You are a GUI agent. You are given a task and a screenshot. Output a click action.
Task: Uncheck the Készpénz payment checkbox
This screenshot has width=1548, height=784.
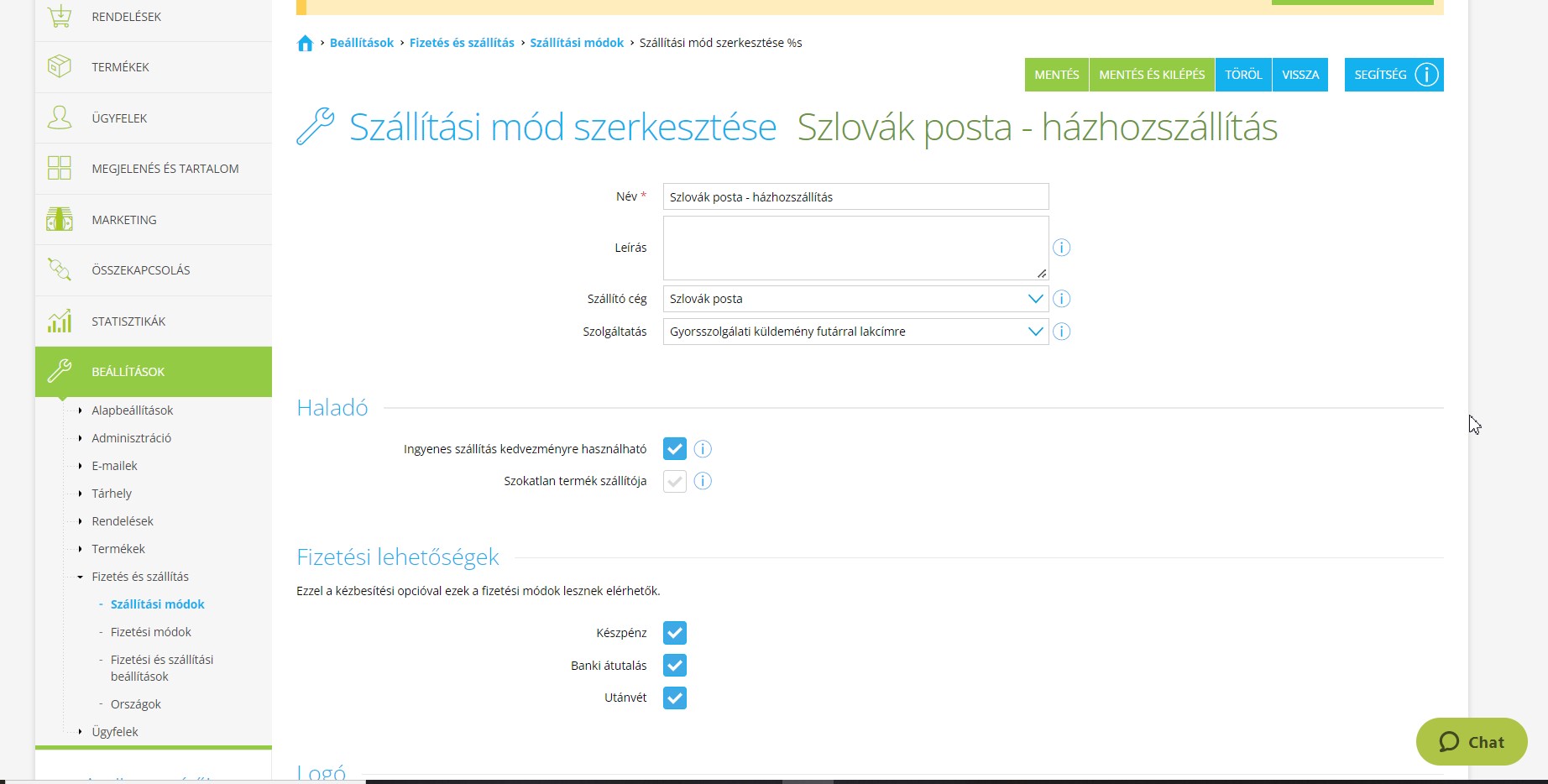click(675, 633)
